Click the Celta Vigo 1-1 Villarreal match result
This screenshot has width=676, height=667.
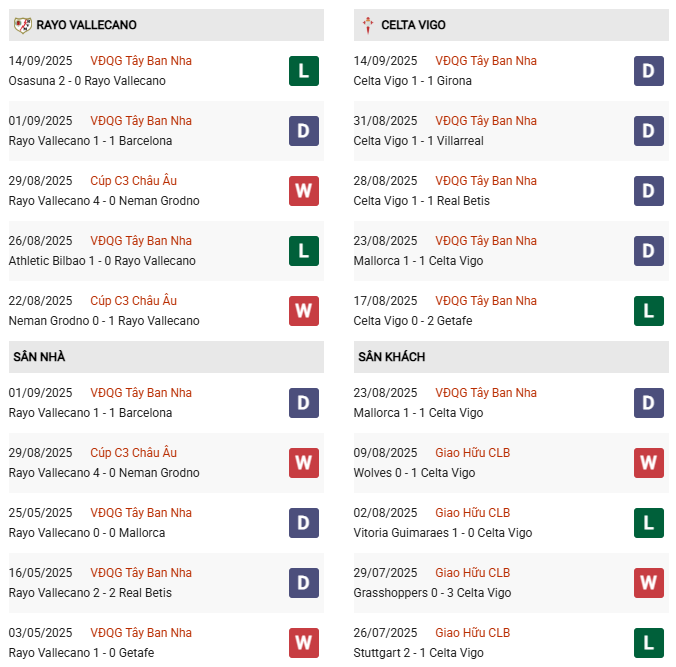click(419, 141)
